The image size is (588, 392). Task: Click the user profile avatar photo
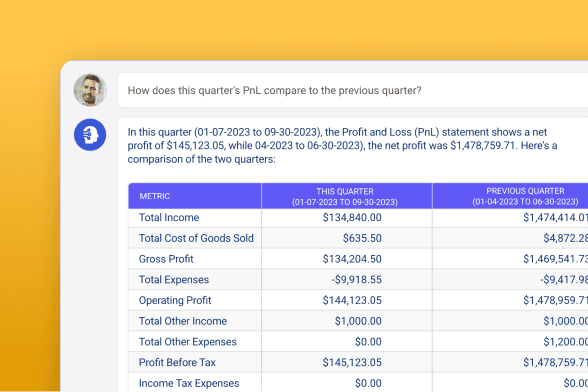pos(90,90)
